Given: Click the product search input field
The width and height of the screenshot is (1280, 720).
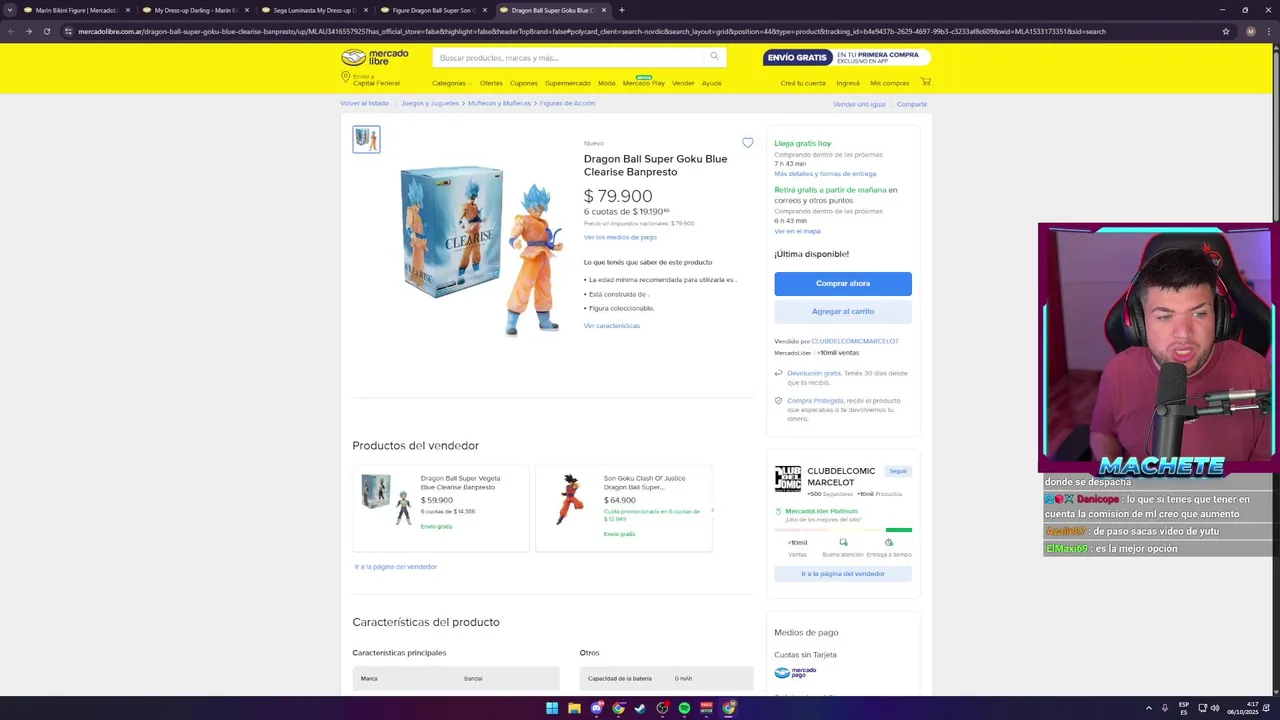Looking at the screenshot, I should [x=570, y=57].
